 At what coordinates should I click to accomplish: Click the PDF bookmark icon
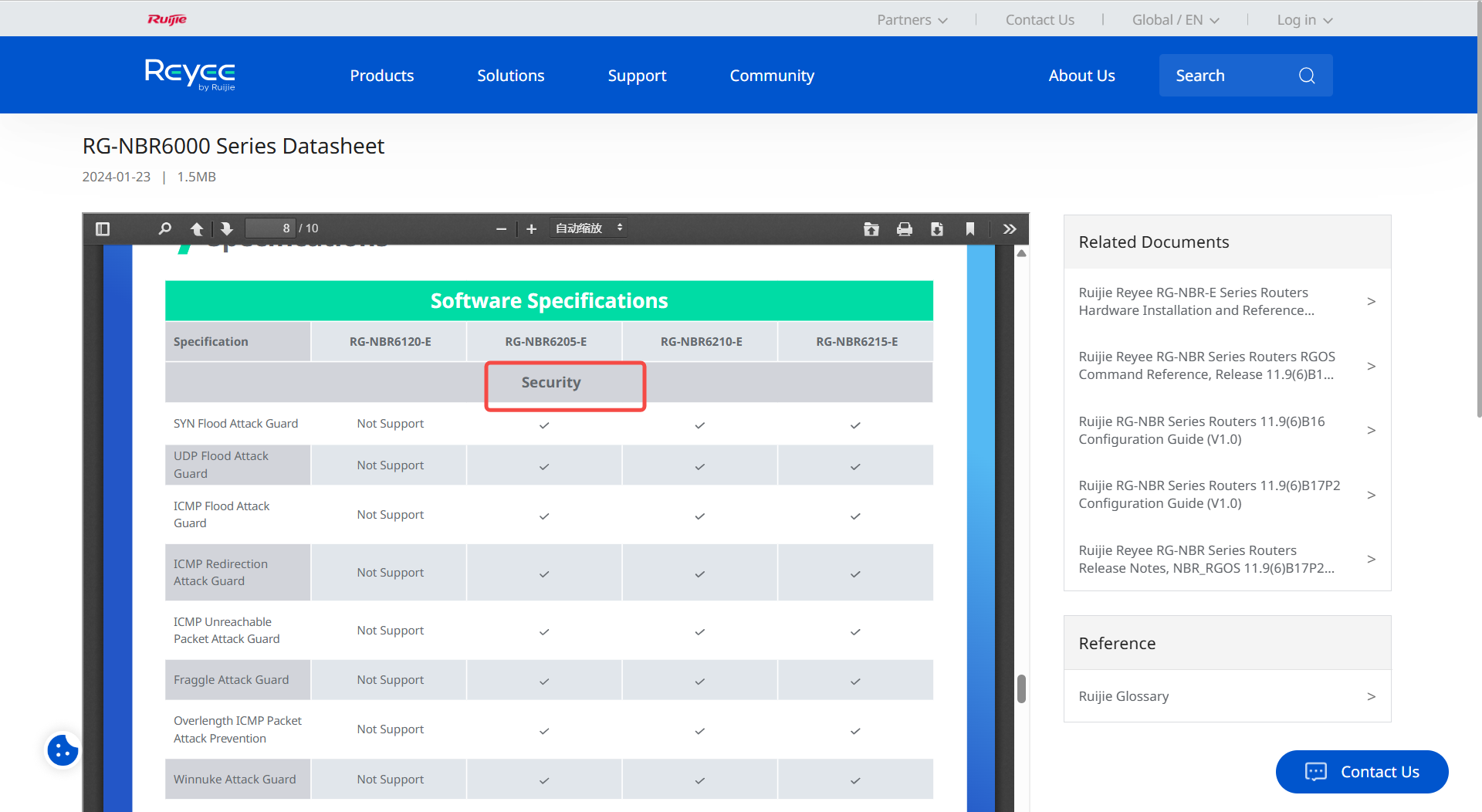click(x=970, y=229)
